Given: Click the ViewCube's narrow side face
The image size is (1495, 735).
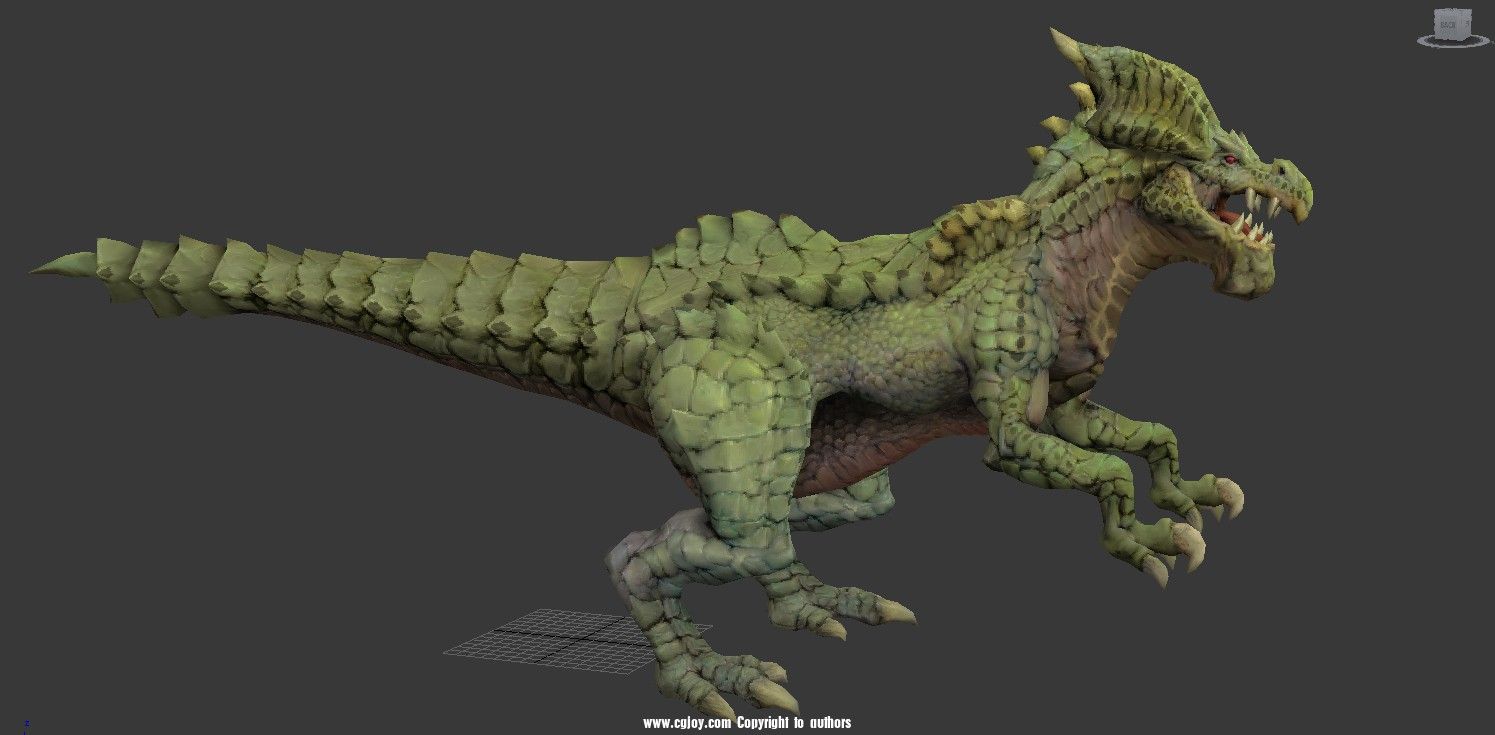Looking at the screenshot, I should coord(1466,23).
